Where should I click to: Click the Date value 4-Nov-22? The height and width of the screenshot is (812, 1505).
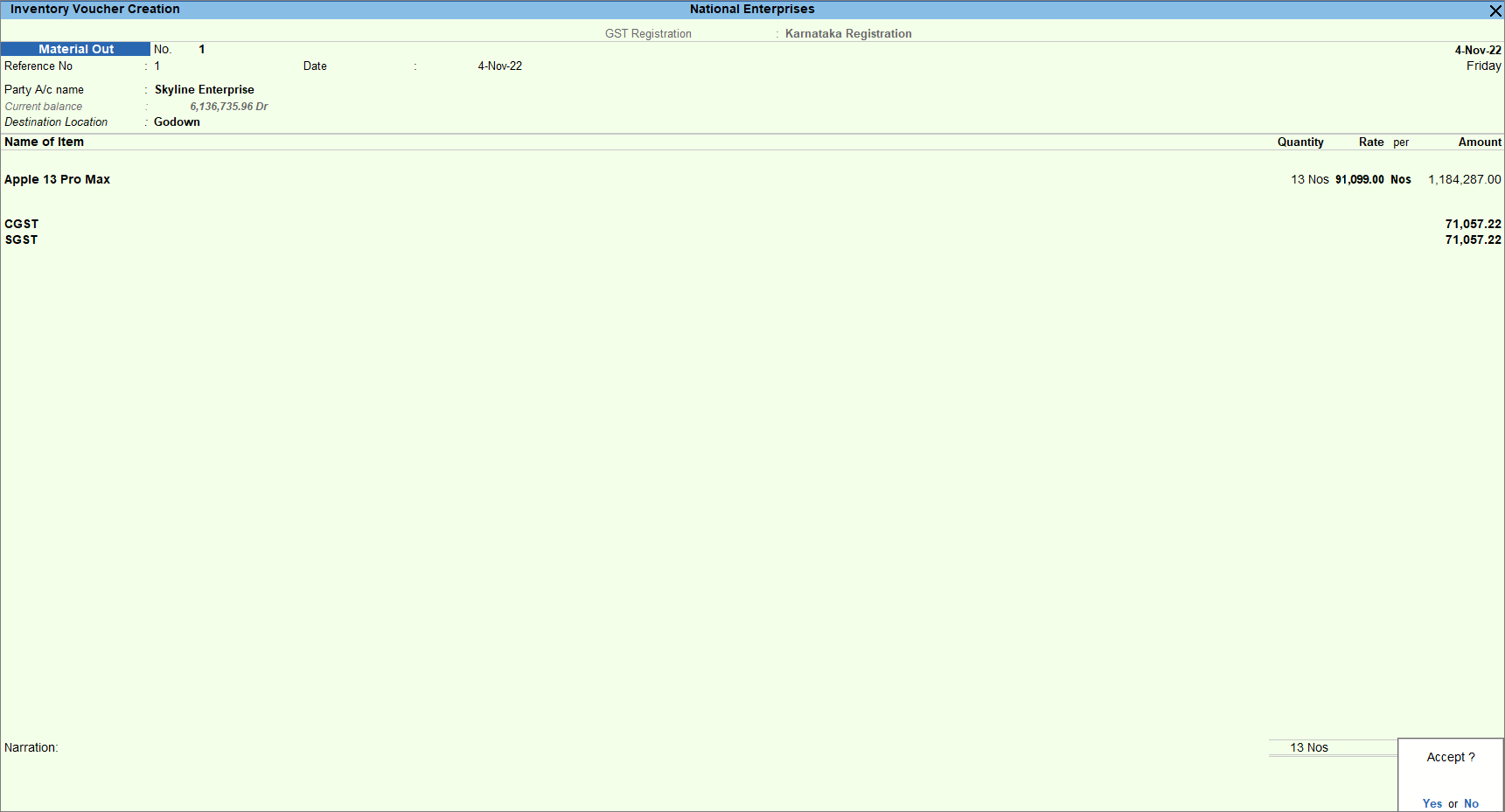[x=500, y=66]
